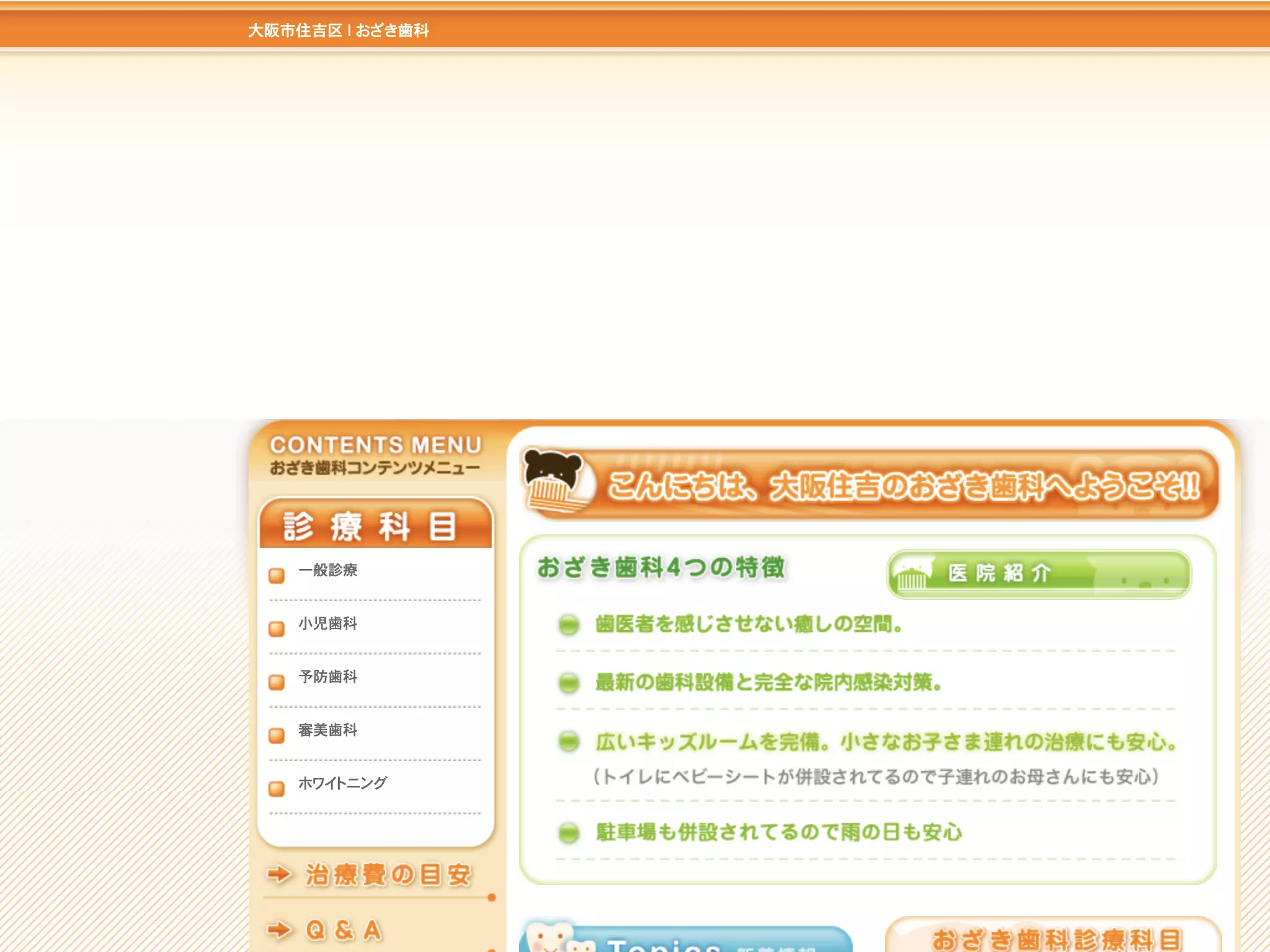The image size is (1270, 952).
Task: Click the text 駐車場も併設されてるので雨の日も安心
Action: coord(779,832)
